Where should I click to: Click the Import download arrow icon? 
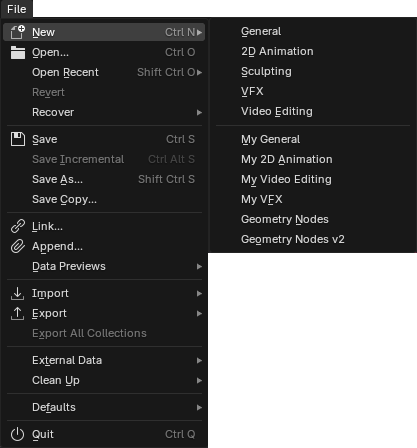click(x=18, y=293)
